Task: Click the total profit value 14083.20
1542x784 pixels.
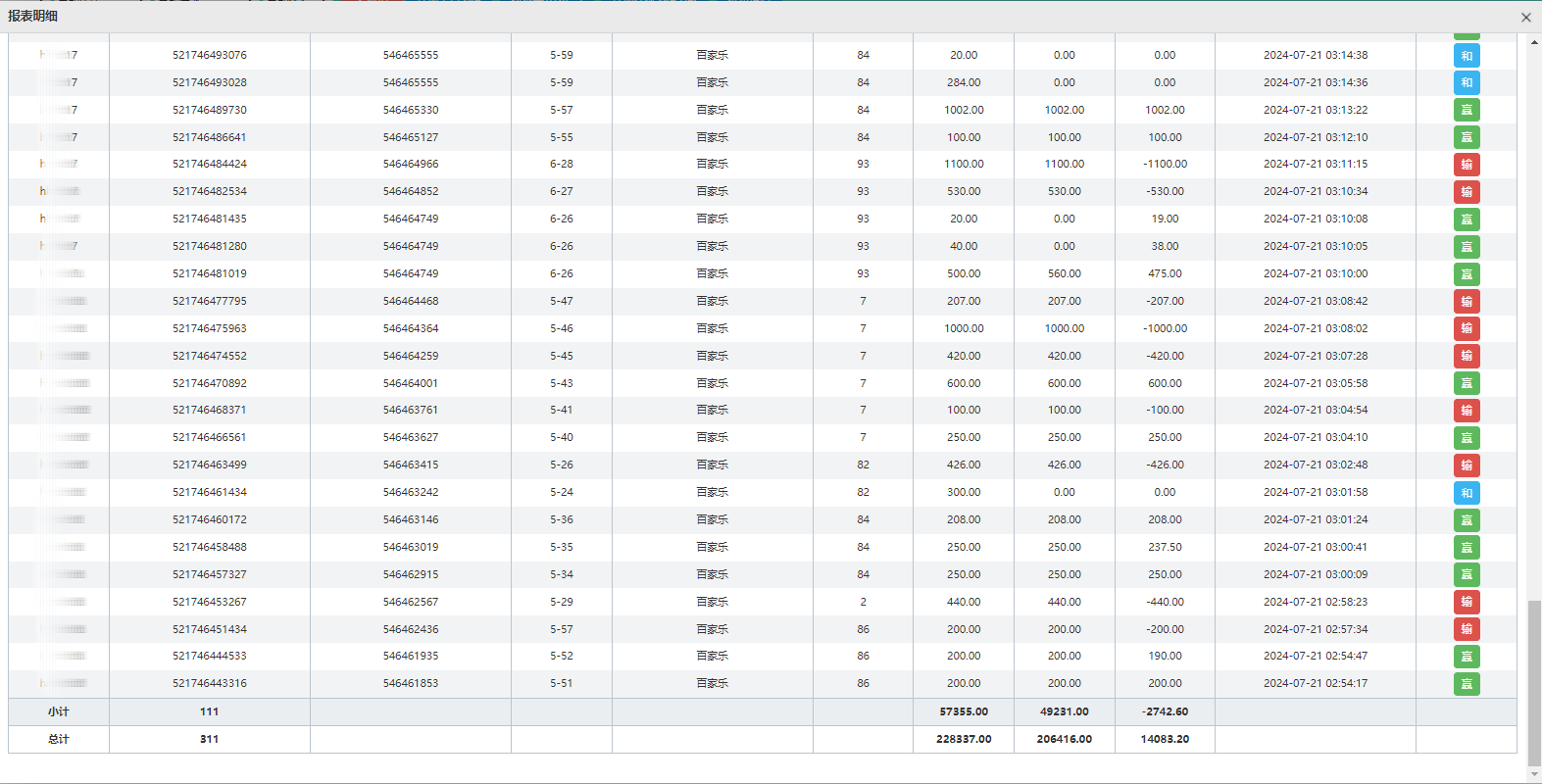Action: pos(1165,740)
